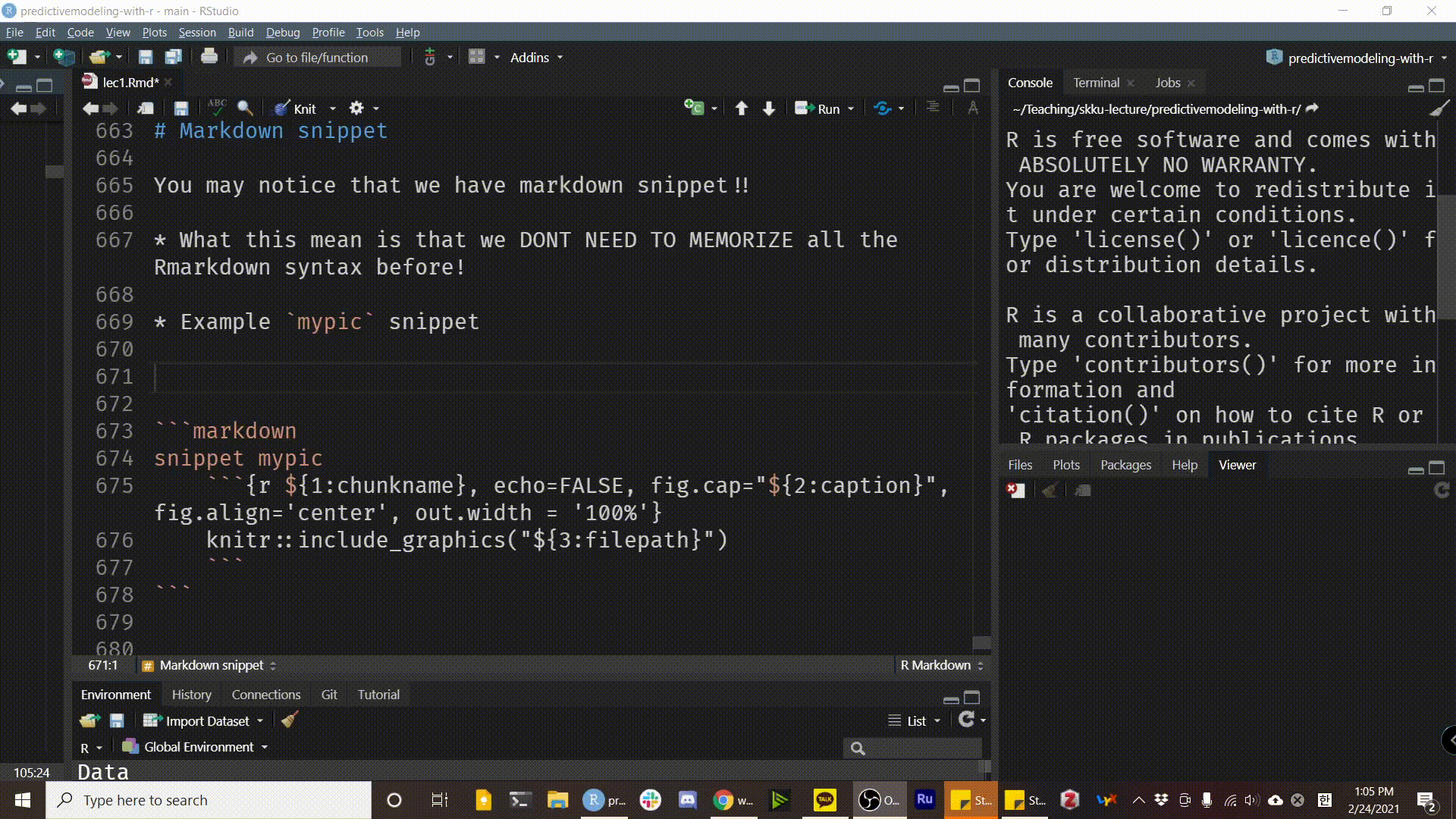1456x819 pixels.
Task: Switch to the Packages tab
Action: 1125,465
